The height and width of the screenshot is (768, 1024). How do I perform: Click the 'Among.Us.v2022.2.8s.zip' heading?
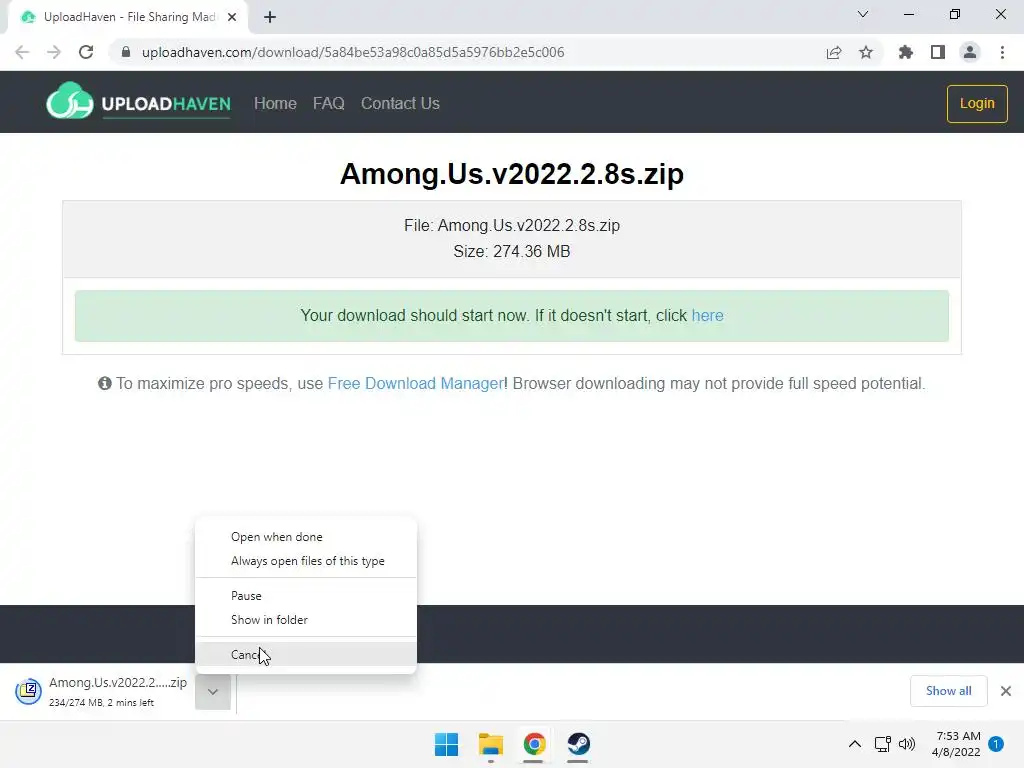tap(512, 174)
